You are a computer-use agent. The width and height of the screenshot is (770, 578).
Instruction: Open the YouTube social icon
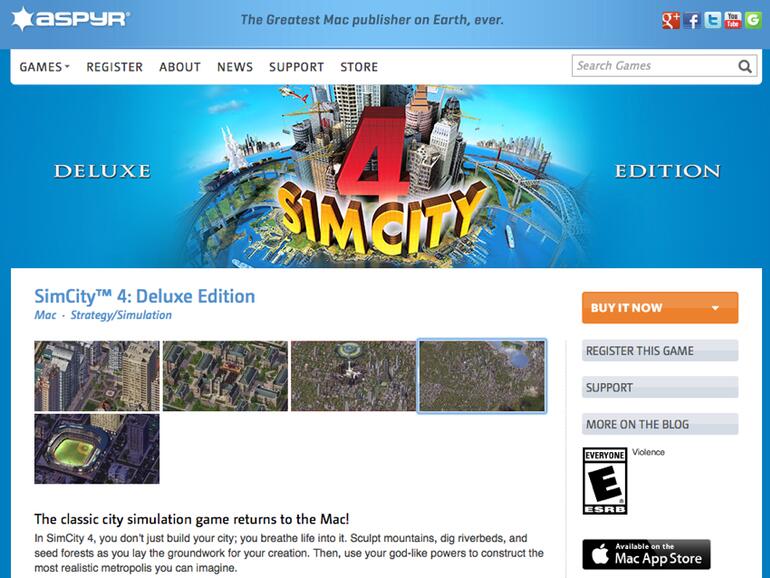[733, 20]
